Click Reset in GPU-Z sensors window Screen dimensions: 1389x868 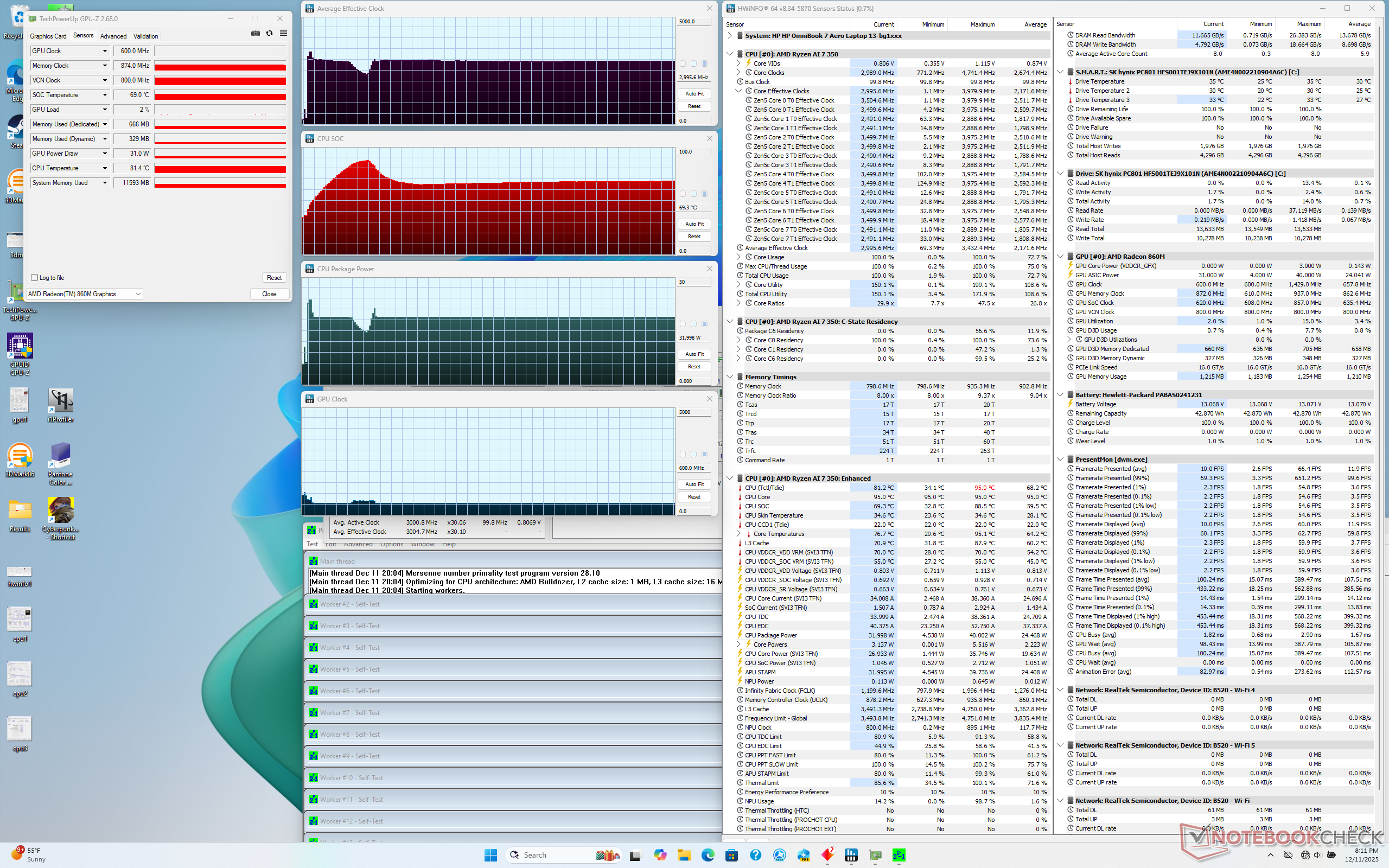[x=274, y=278]
